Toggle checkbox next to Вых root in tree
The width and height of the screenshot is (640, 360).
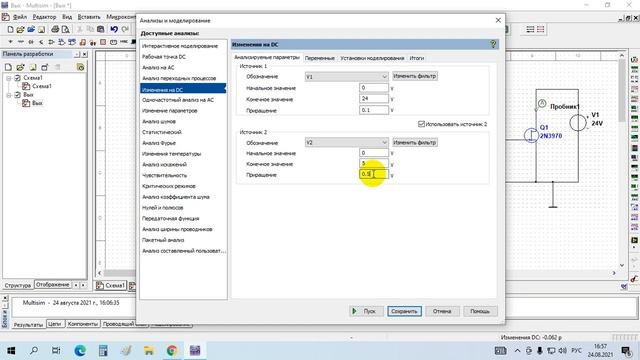click(18, 95)
